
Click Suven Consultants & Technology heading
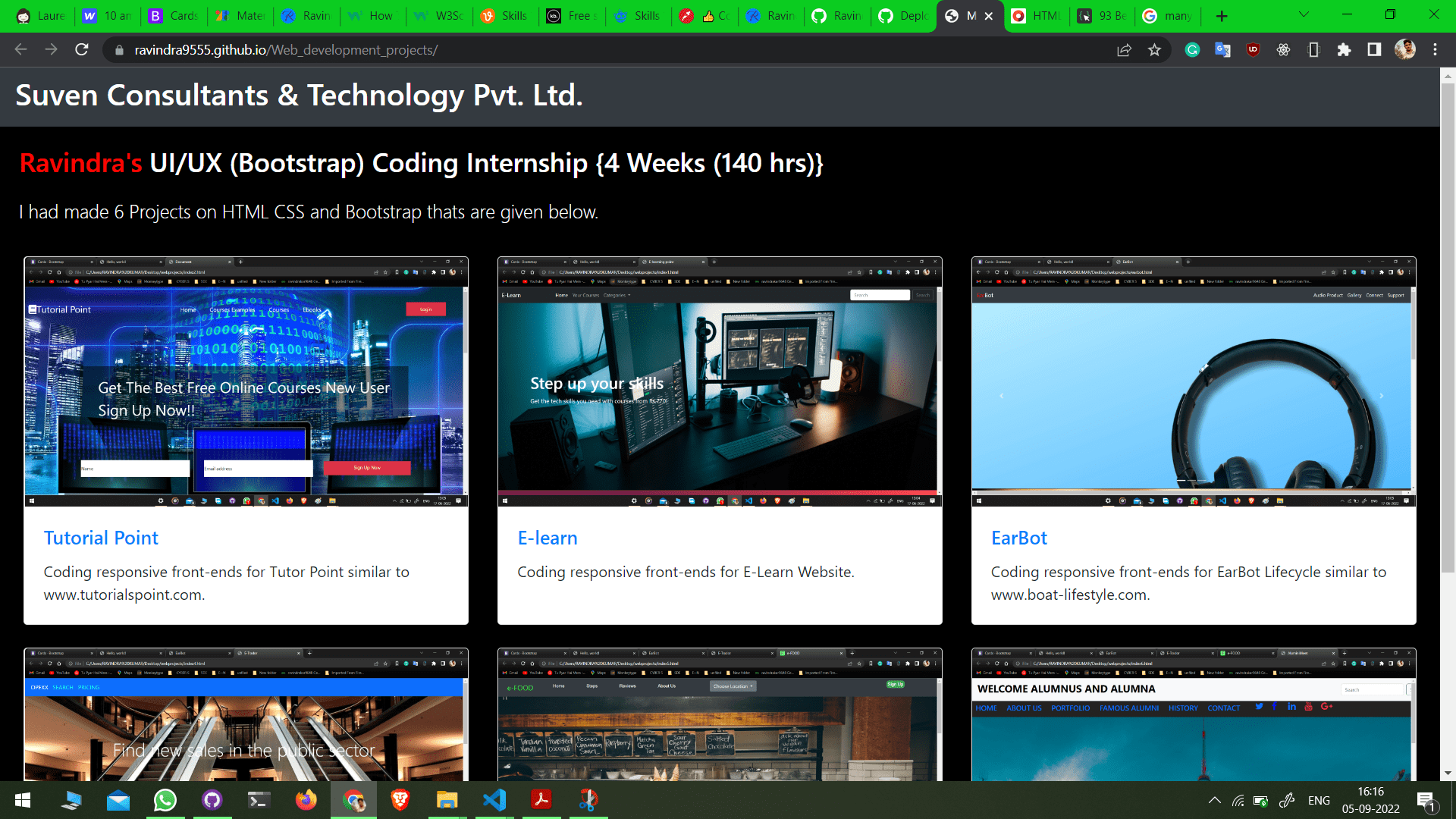[x=299, y=96]
